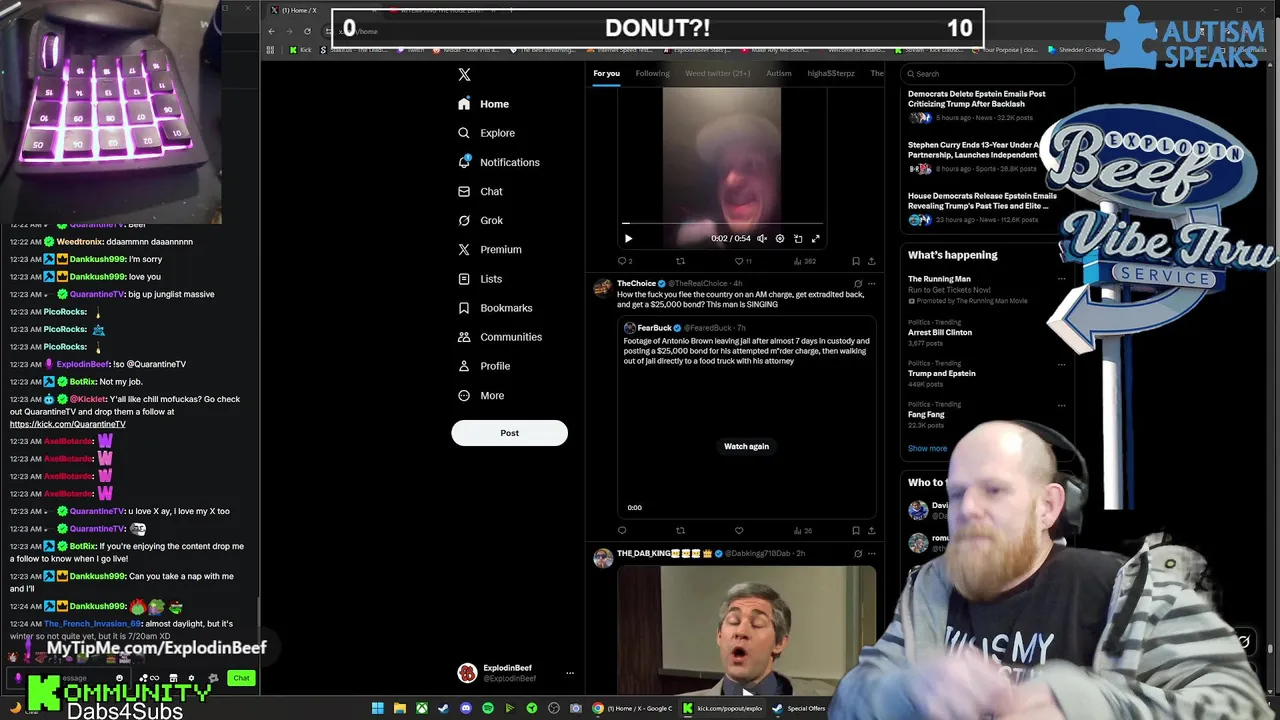Reply to the post with 2 comments

(624, 261)
